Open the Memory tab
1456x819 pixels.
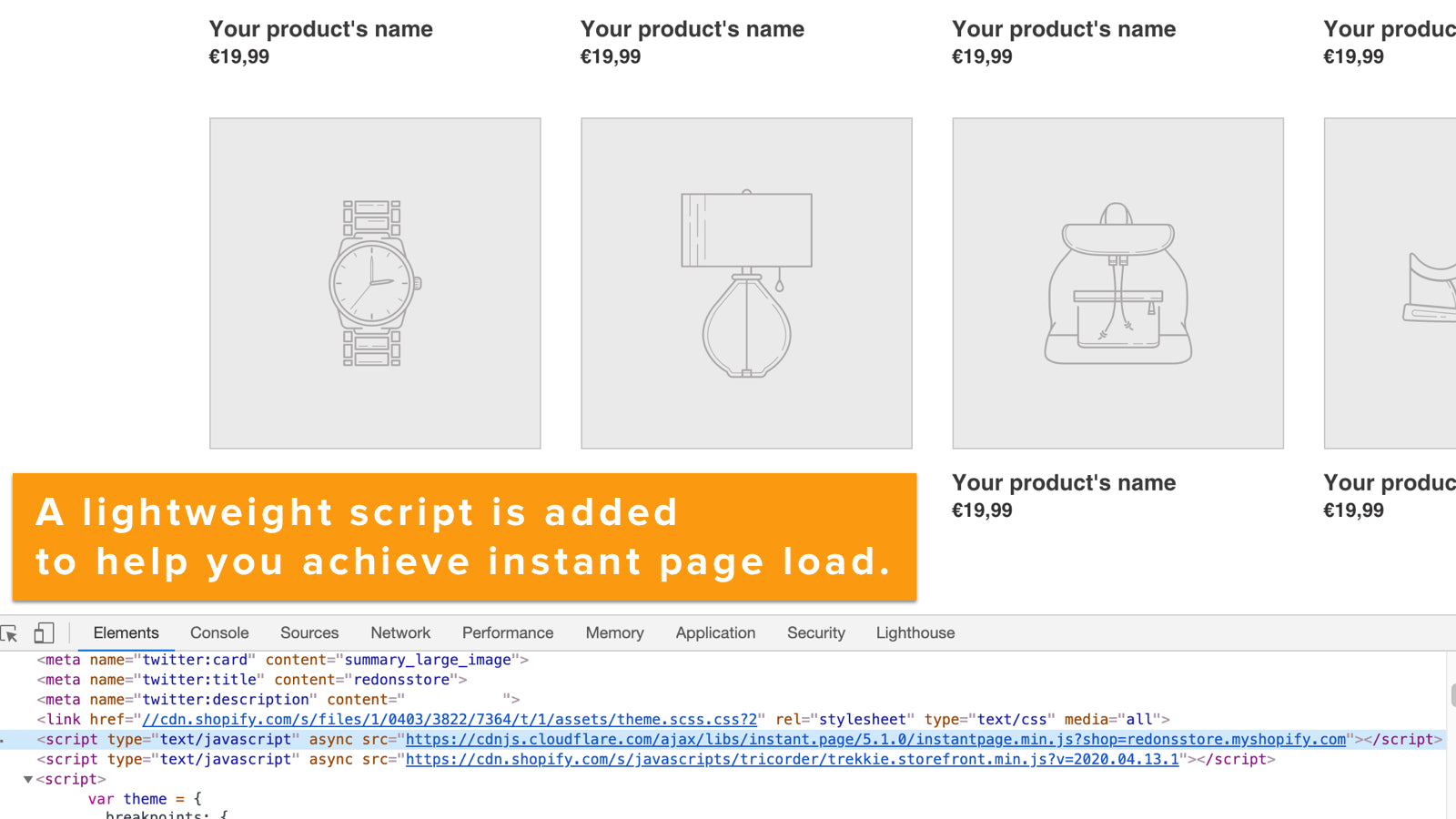(614, 633)
